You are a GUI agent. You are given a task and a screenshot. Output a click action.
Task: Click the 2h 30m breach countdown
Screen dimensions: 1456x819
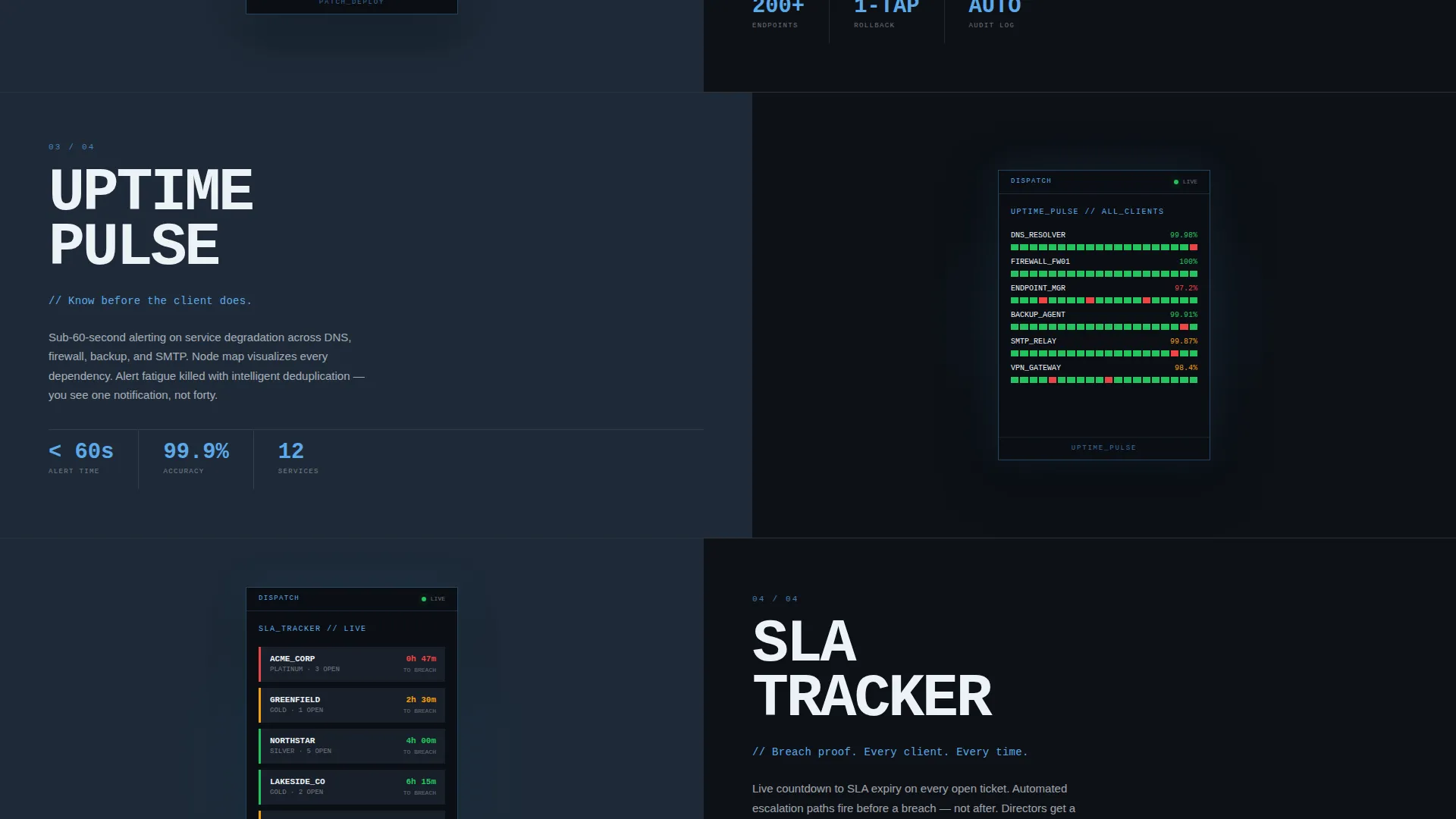pyautogui.click(x=421, y=700)
